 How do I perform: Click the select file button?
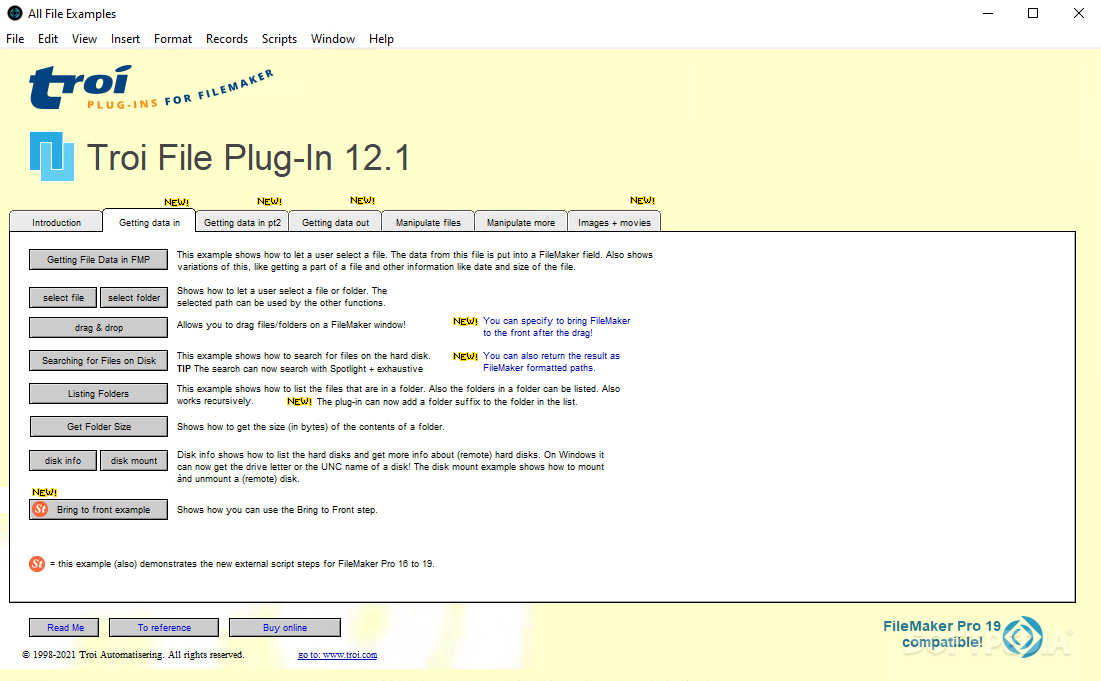63,297
